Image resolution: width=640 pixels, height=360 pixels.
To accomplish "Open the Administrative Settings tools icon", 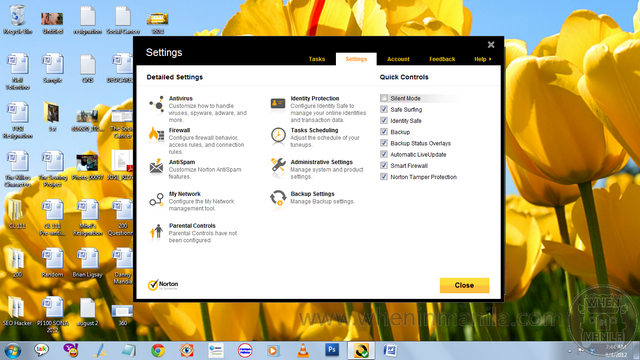I will pyautogui.click(x=278, y=166).
